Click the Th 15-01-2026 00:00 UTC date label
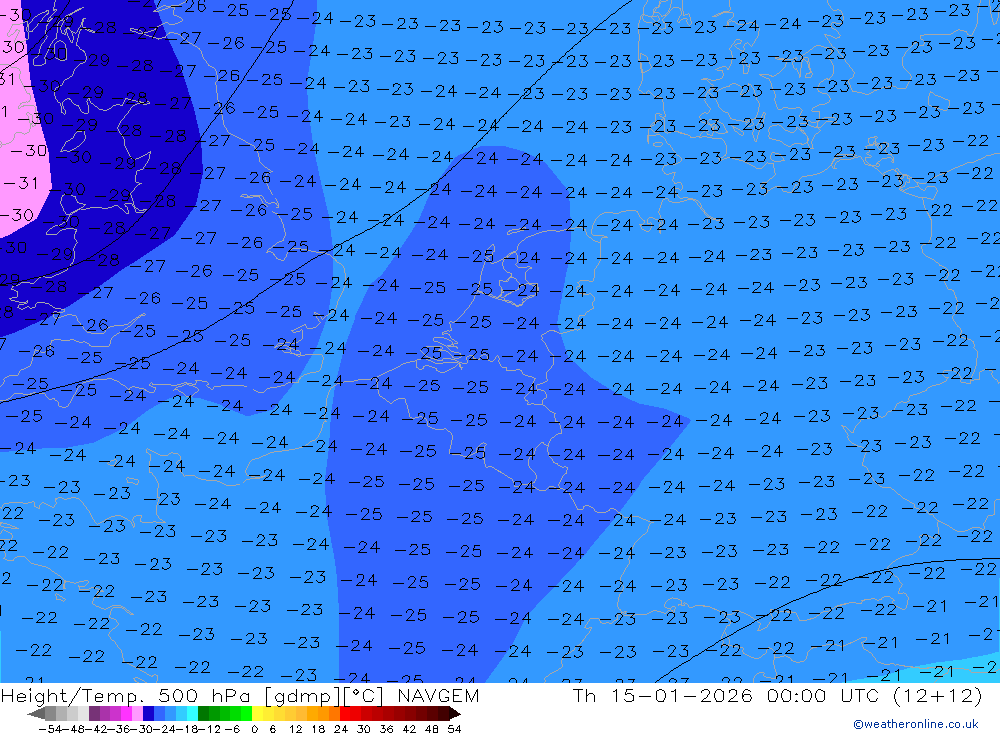This screenshot has height=733, width=1000. [x=777, y=695]
